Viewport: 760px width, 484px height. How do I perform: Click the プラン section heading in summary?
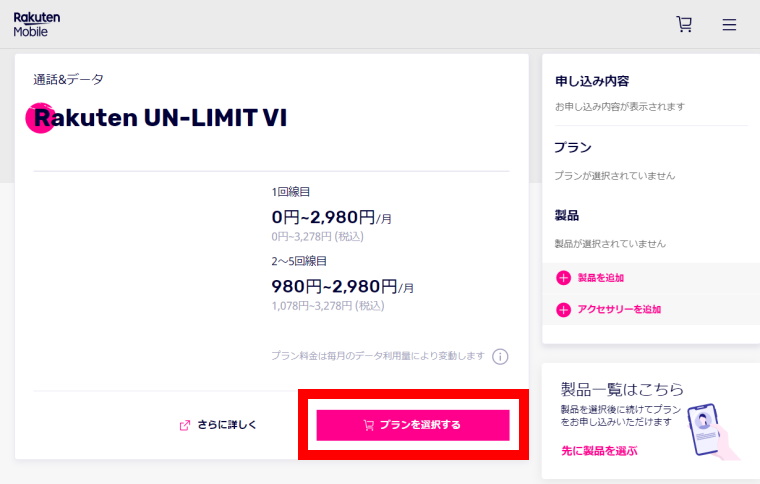573,148
